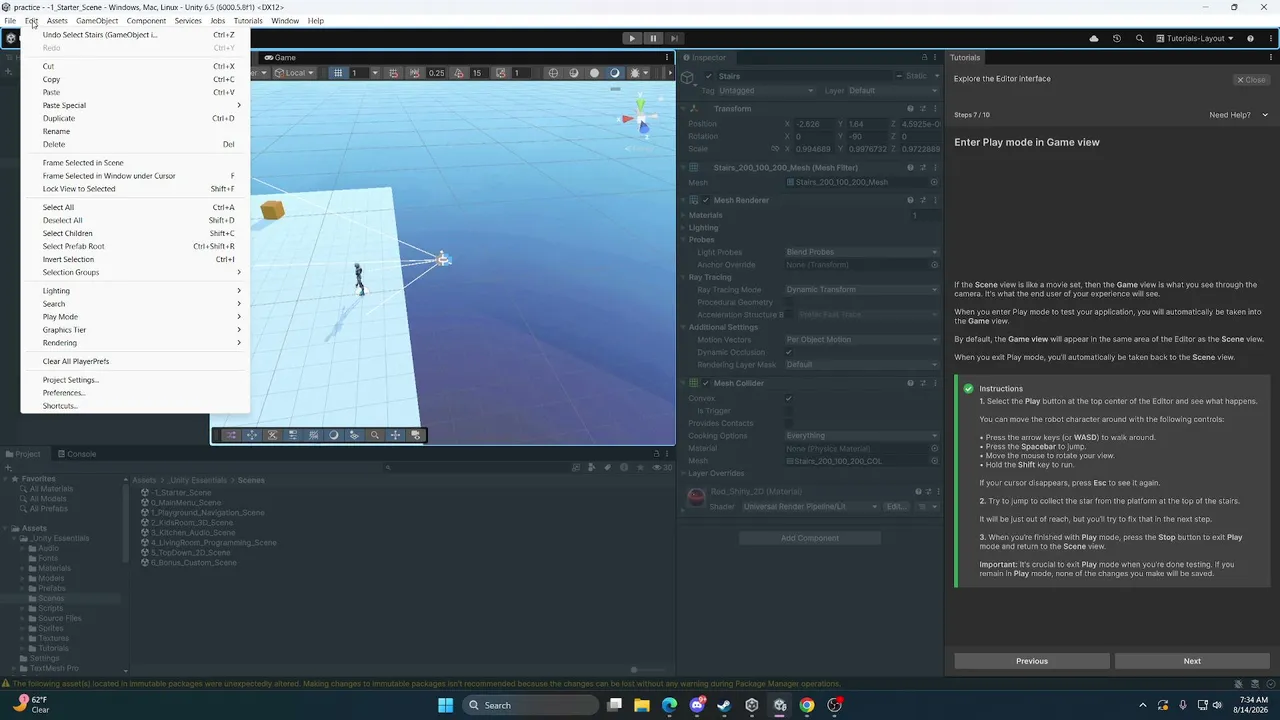The image size is (1280, 720).
Task: Open the Undo History icon
Action: (x=1117, y=38)
